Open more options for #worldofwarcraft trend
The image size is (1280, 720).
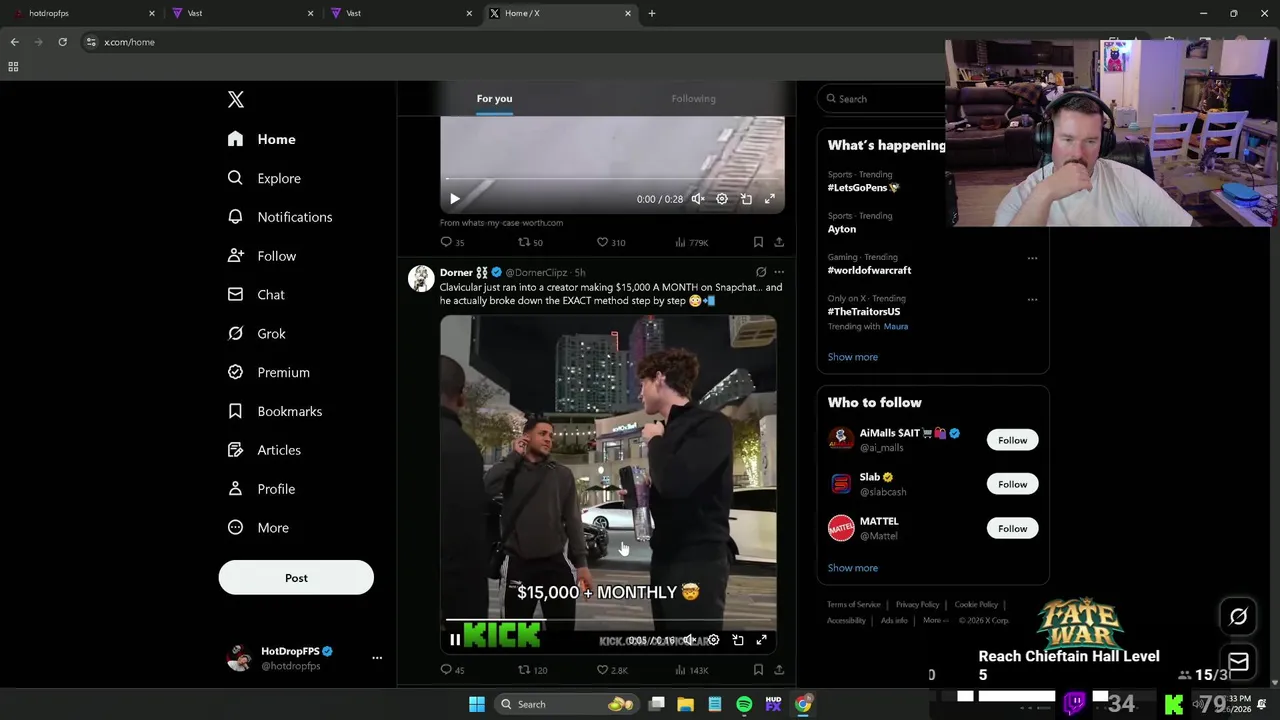click(1032, 258)
